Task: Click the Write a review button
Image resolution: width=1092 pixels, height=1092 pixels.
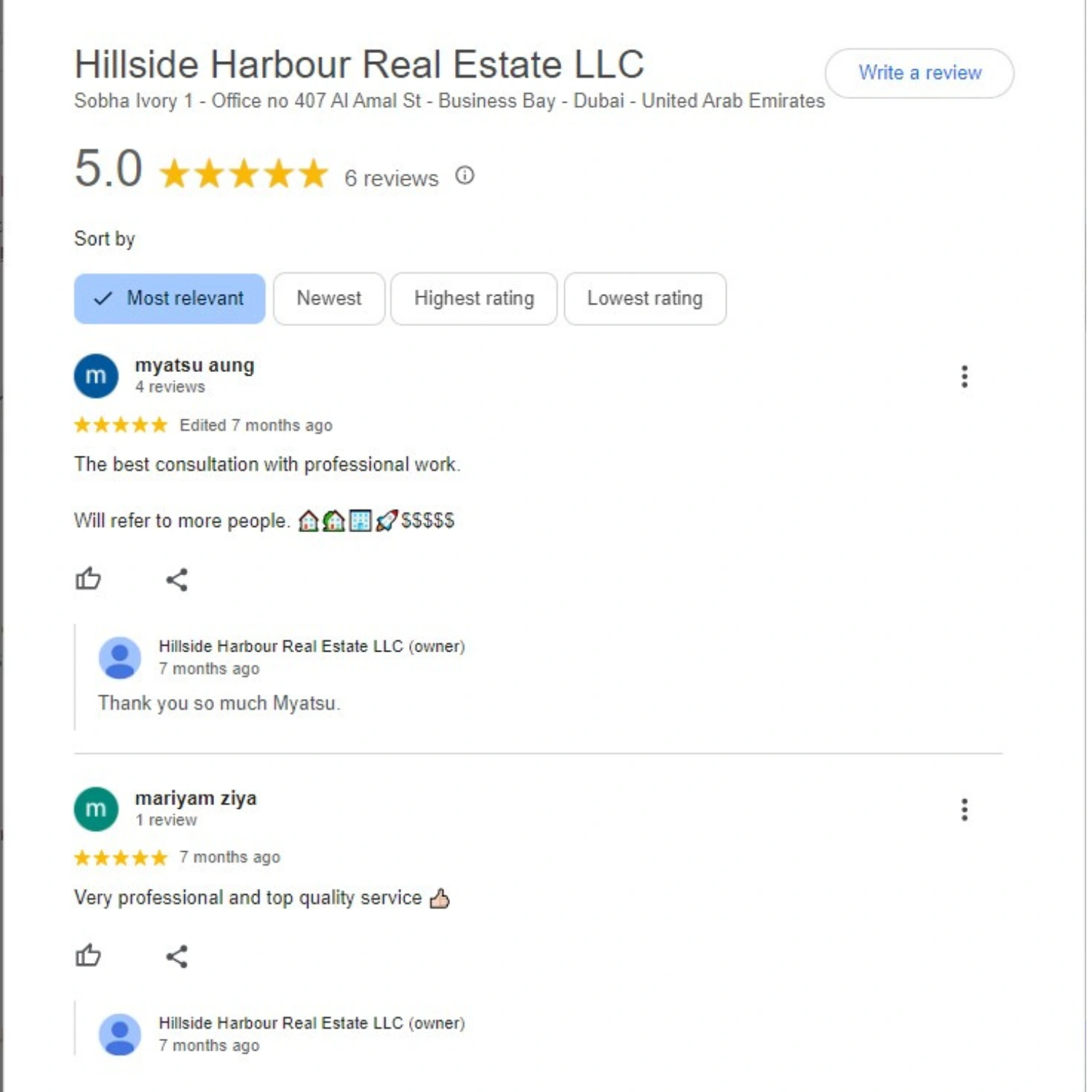Action: [919, 73]
